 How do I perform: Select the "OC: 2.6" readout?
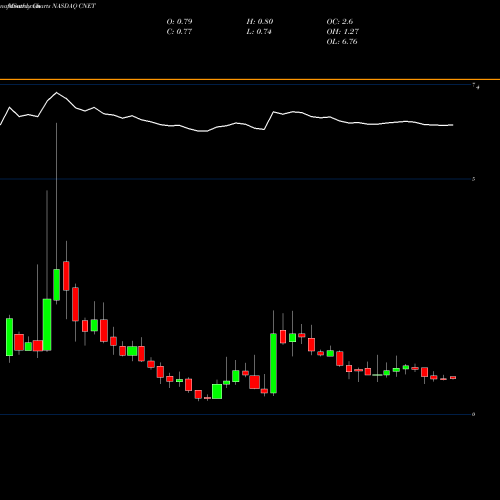coord(340,22)
